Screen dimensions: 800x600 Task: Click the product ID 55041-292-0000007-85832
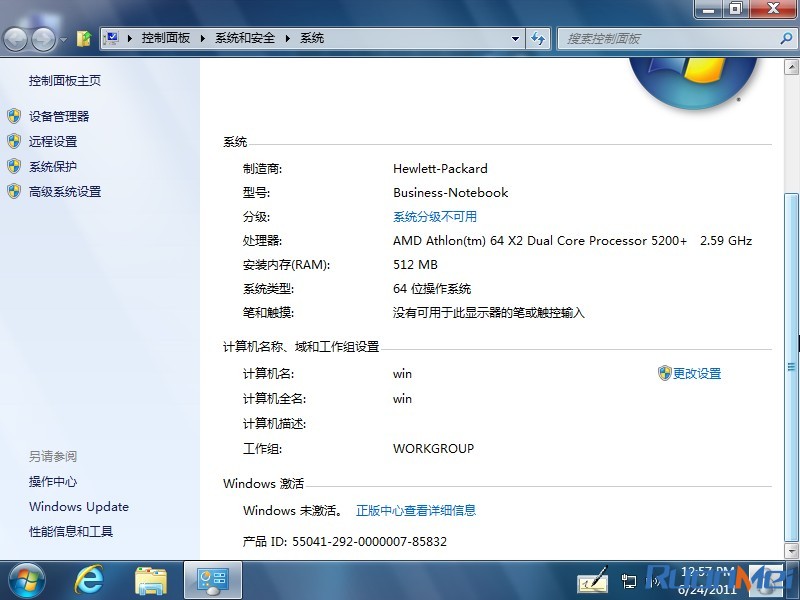(369, 541)
